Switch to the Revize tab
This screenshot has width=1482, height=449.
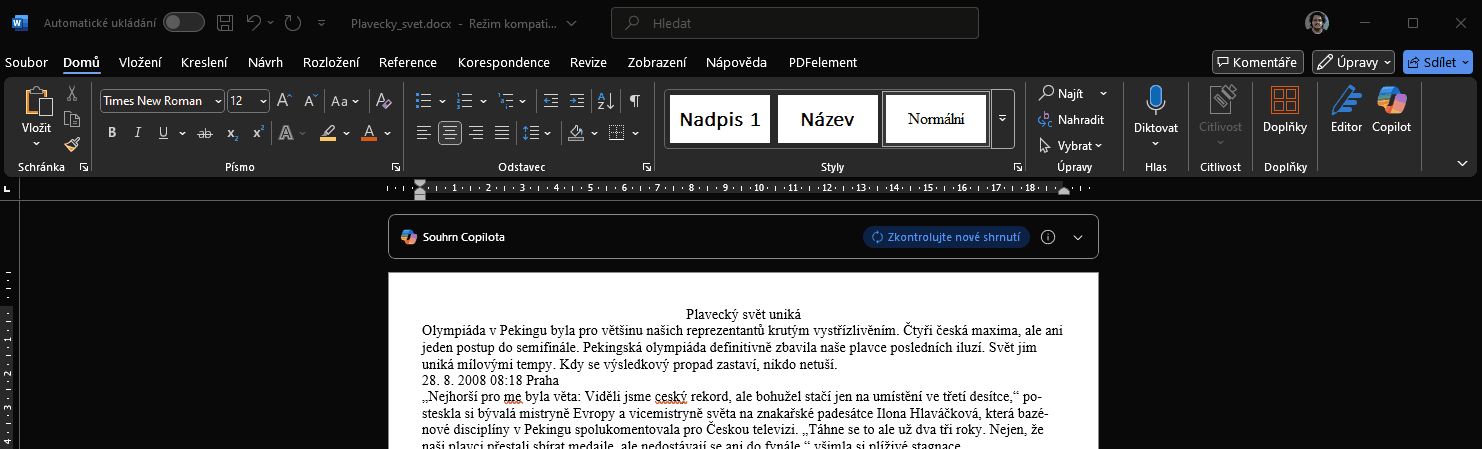pyautogui.click(x=588, y=62)
